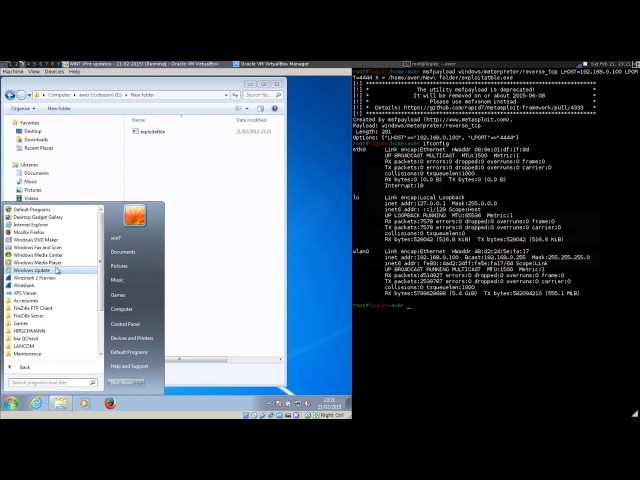Expand the FileZilla Server folder
The image size is (640, 480).
[28, 316]
